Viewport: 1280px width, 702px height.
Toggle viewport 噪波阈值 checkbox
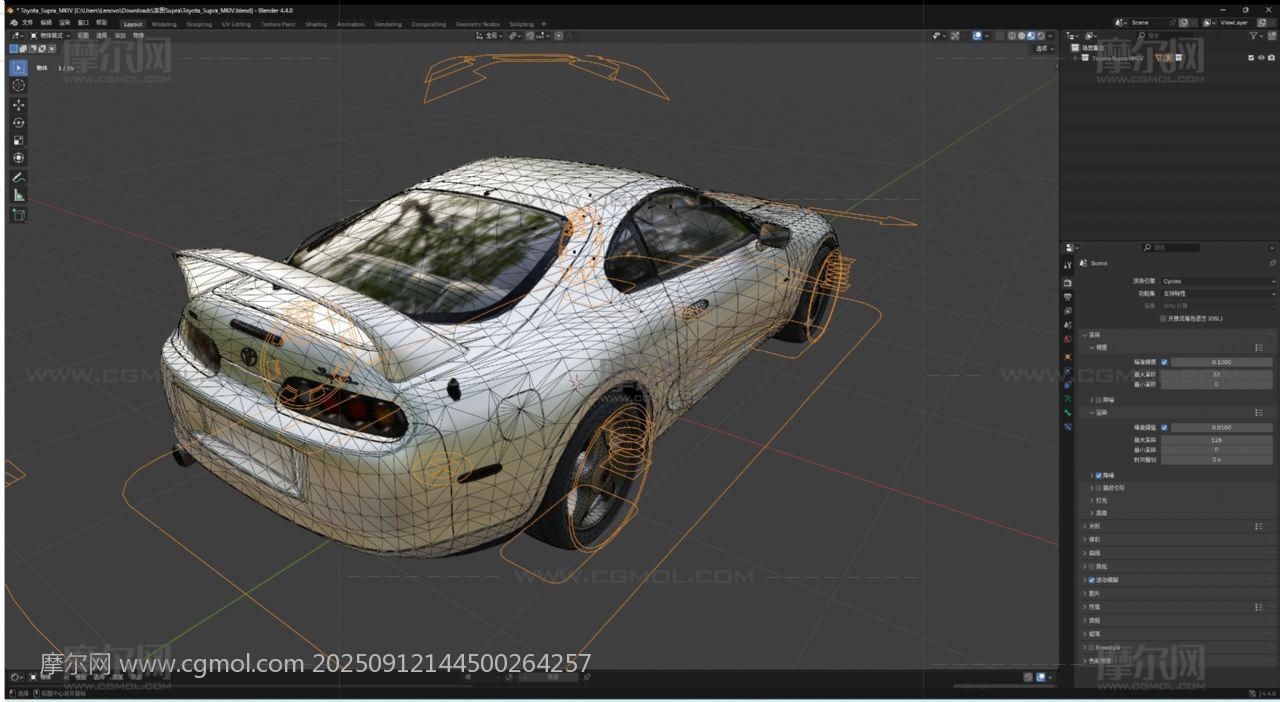coord(1164,362)
